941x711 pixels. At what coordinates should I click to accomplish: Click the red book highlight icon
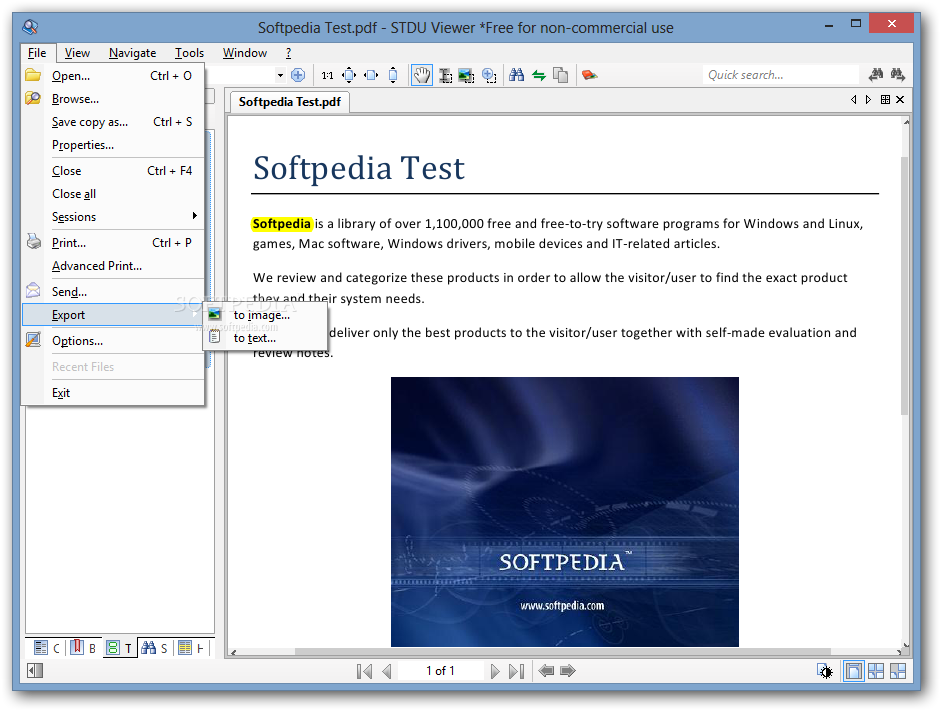(x=589, y=75)
